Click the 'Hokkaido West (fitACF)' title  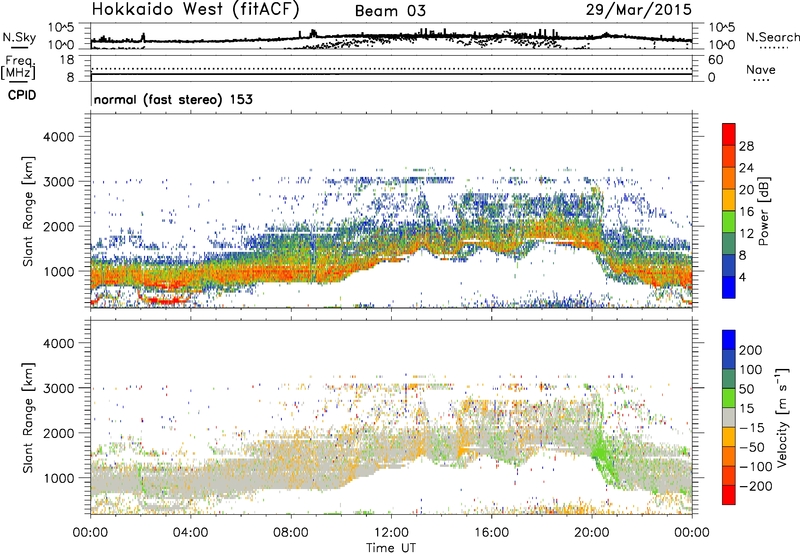(195, 9)
